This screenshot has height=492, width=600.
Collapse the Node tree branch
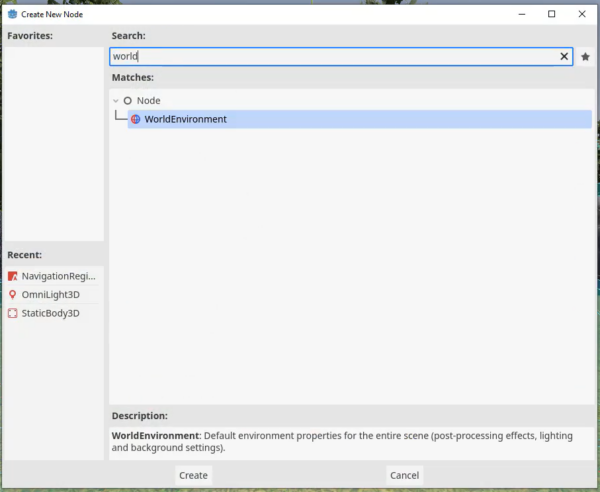[116, 101]
